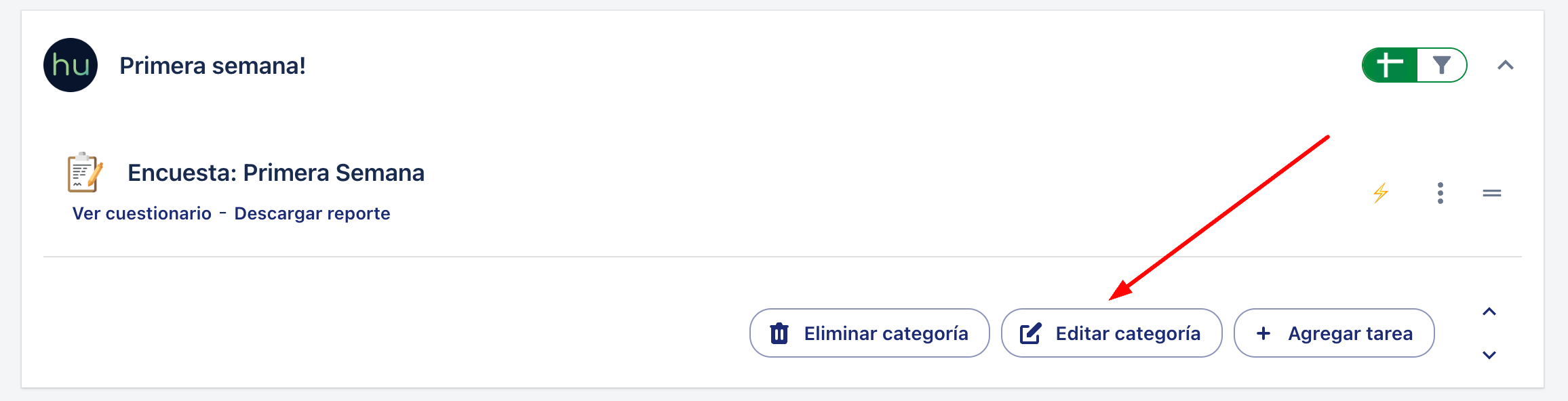
Task: Click the trash can icon
Action: [x=779, y=333]
